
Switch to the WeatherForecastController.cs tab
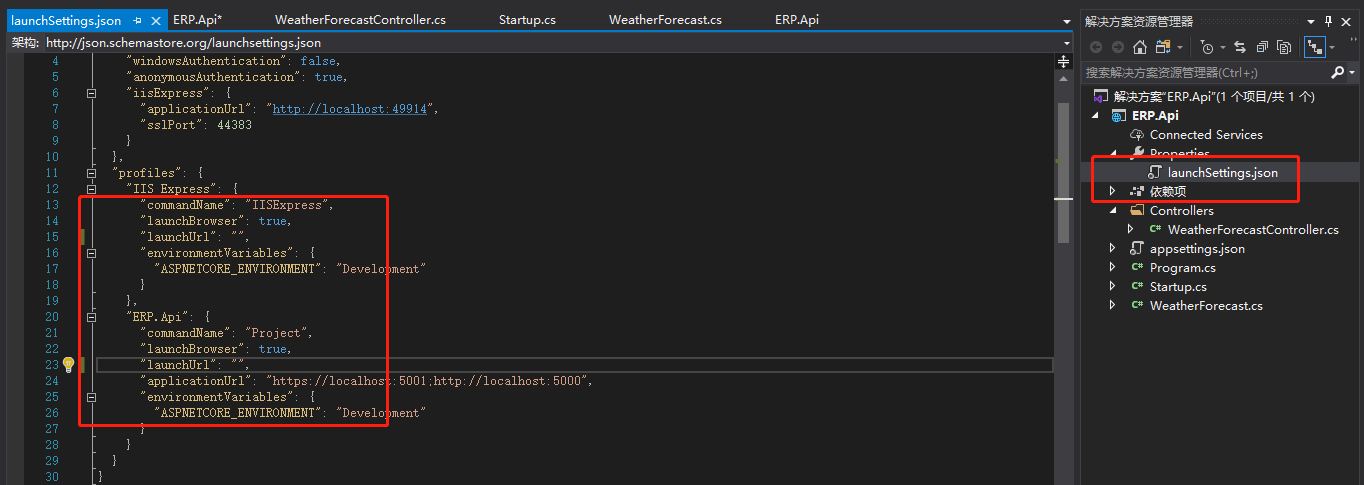(x=360, y=20)
